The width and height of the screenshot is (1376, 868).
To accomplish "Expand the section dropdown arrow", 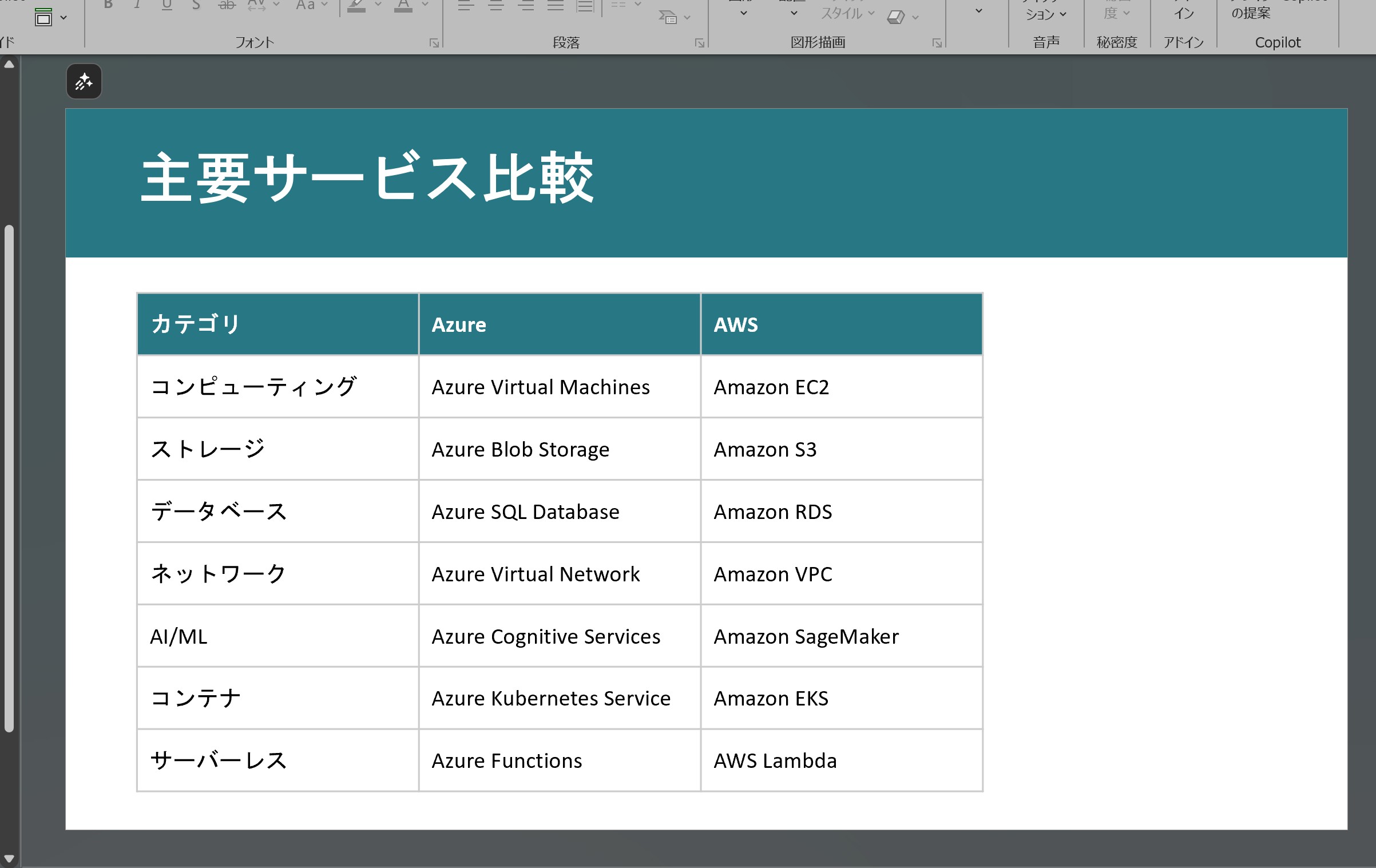I will click(64, 18).
